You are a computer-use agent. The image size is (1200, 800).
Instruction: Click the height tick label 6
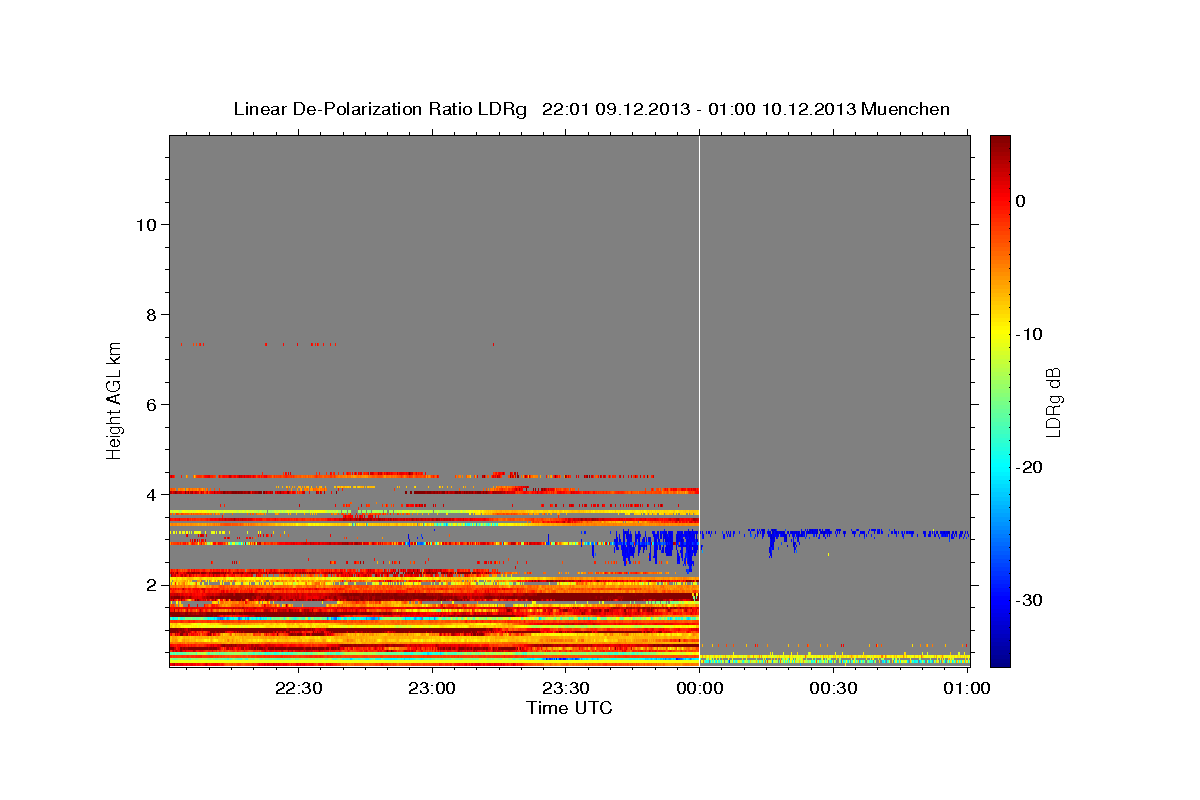tap(151, 405)
